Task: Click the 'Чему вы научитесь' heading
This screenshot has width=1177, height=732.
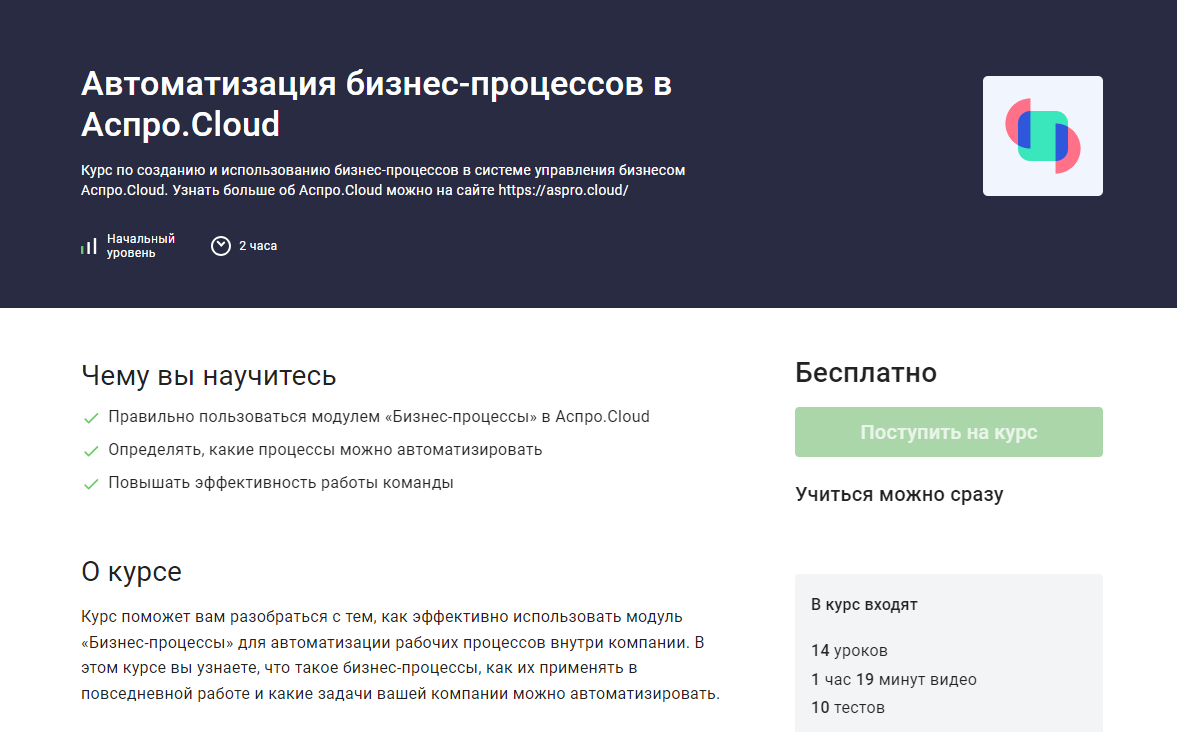Action: (x=209, y=375)
